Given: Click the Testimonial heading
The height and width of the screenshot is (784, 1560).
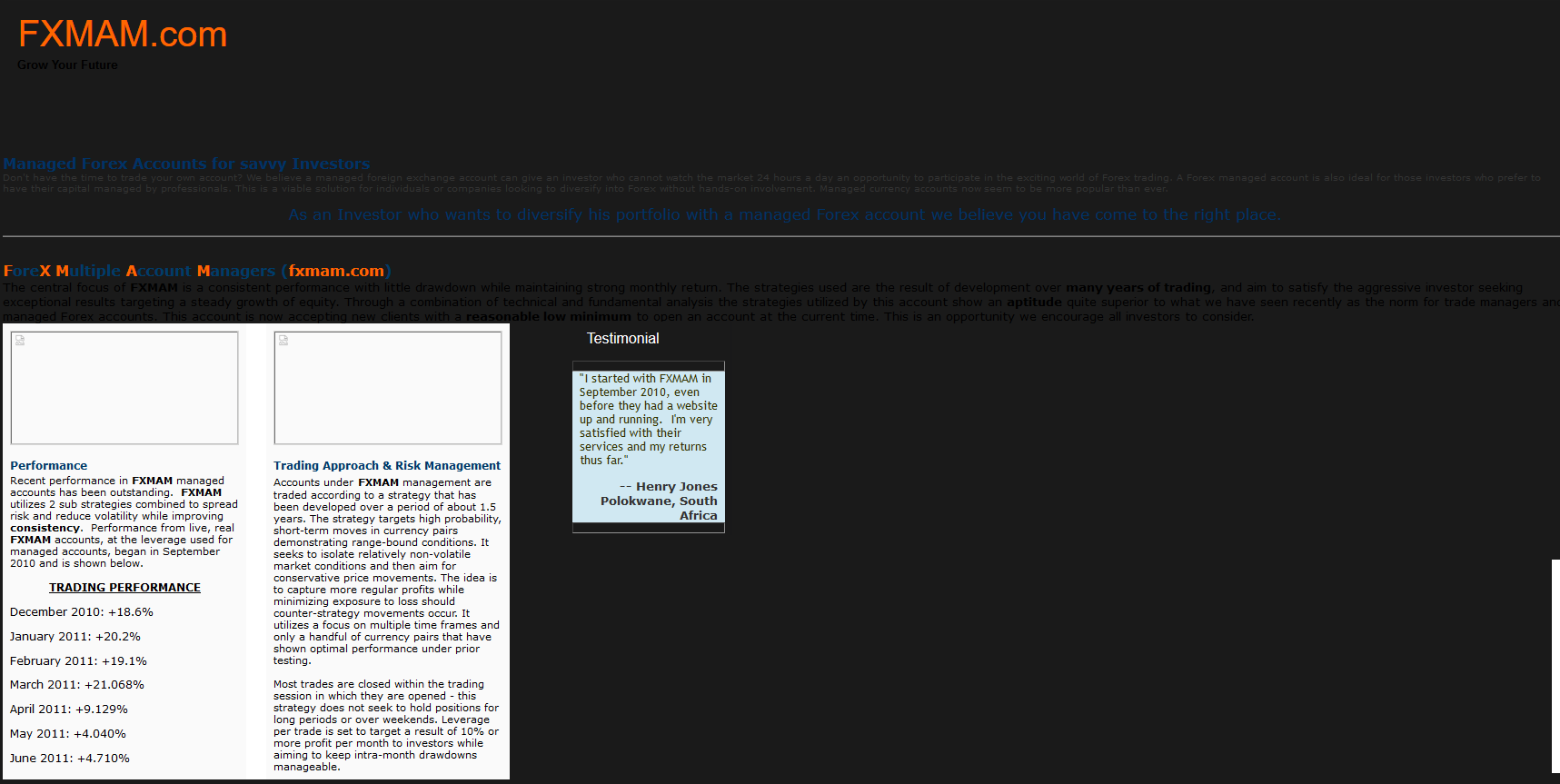Looking at the screenshot, I should pos(622,338).
